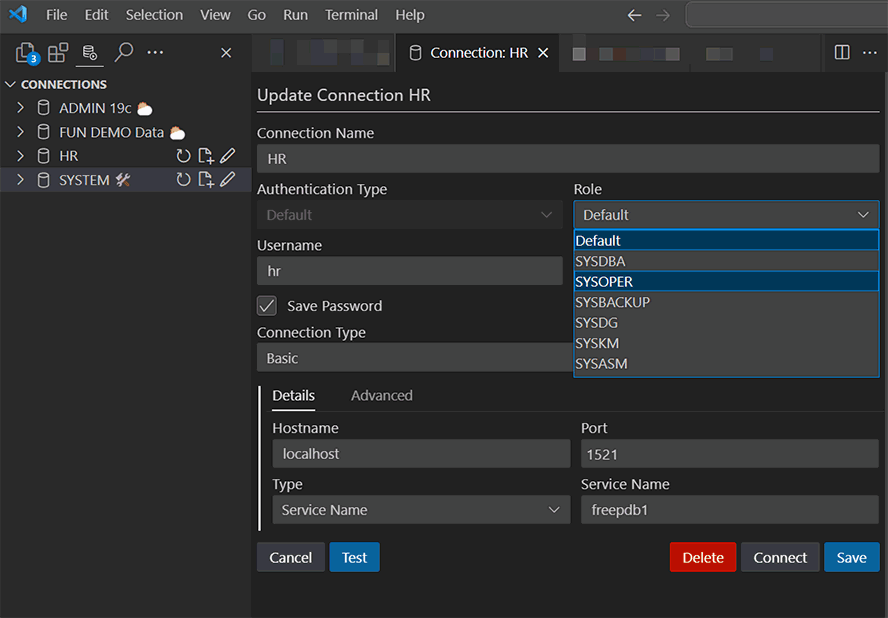The image size is (888, 618).
Task: Click the Hostname input field
Action: pos(420,454)
